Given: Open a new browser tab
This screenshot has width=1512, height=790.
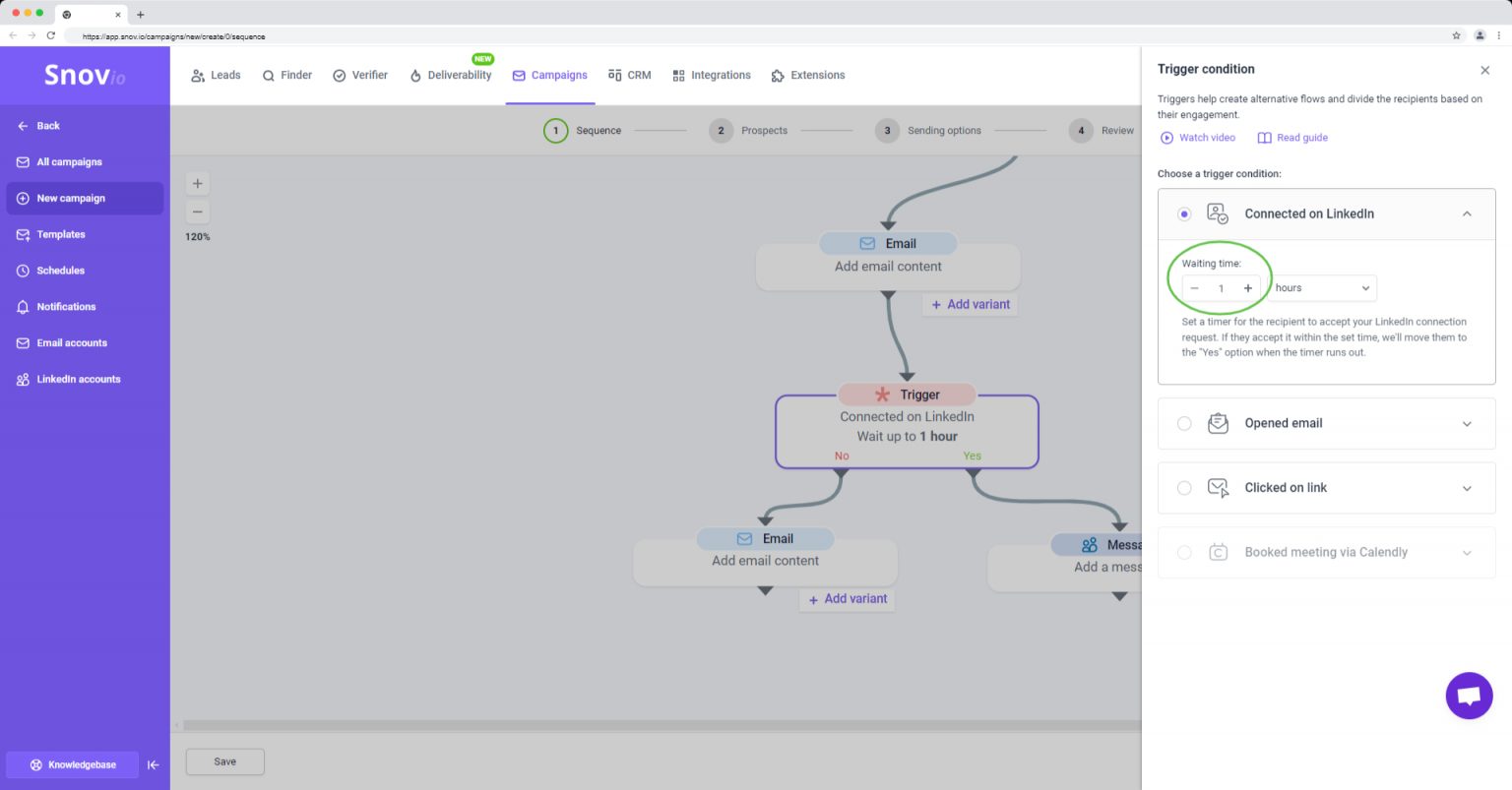Looking at the screenshot, I should [x=141, y=15].
